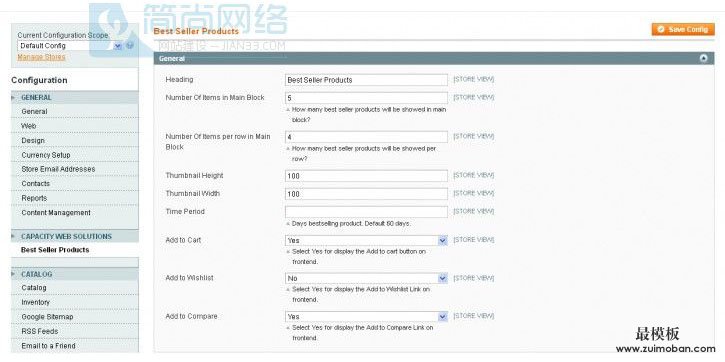
Task: Open the Current Configuration Scope dropdown
Action: (x=70, y=46)
